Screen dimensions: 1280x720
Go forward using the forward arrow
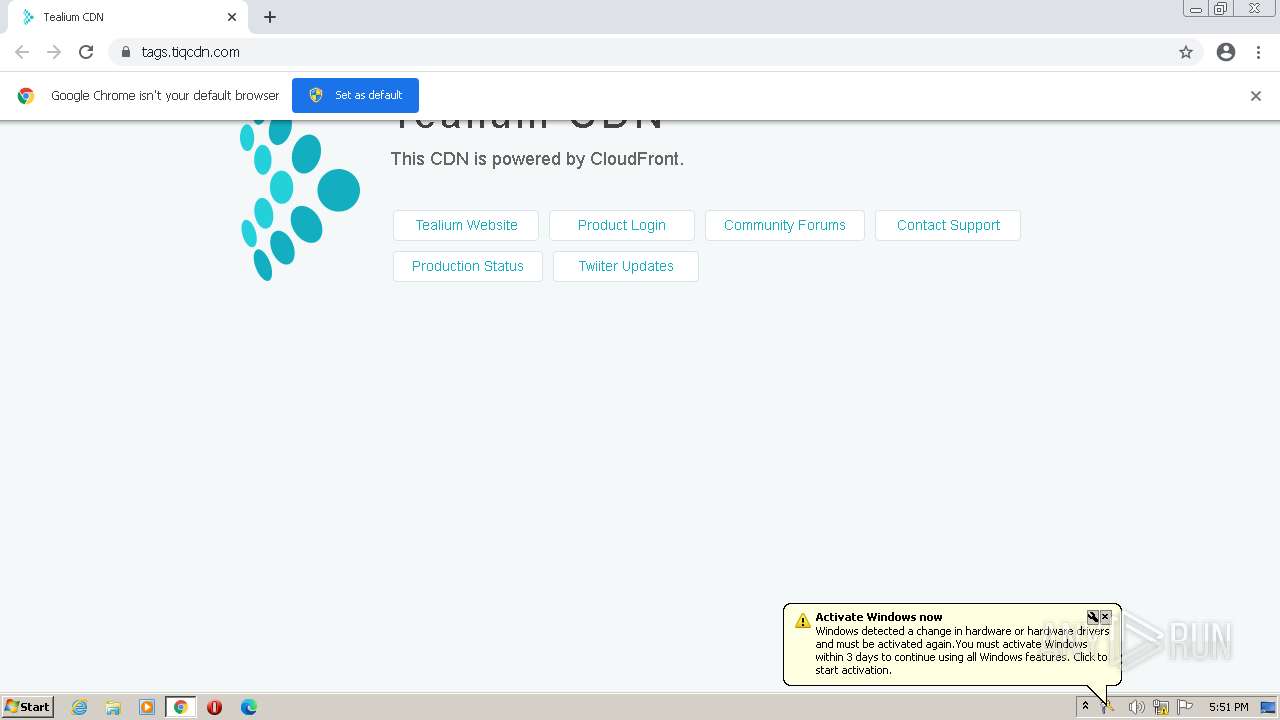54,52
